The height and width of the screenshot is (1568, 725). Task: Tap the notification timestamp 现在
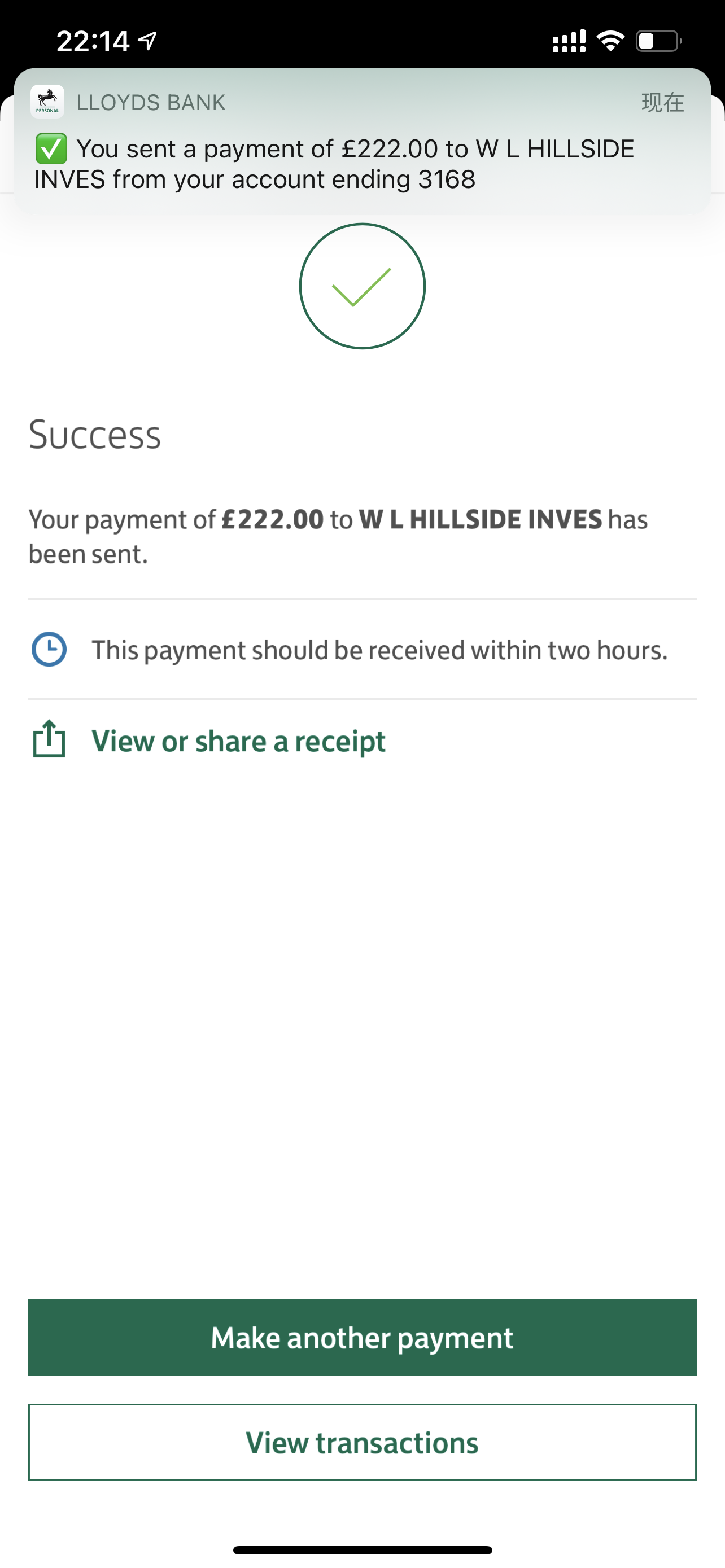[x=662, y=102]
